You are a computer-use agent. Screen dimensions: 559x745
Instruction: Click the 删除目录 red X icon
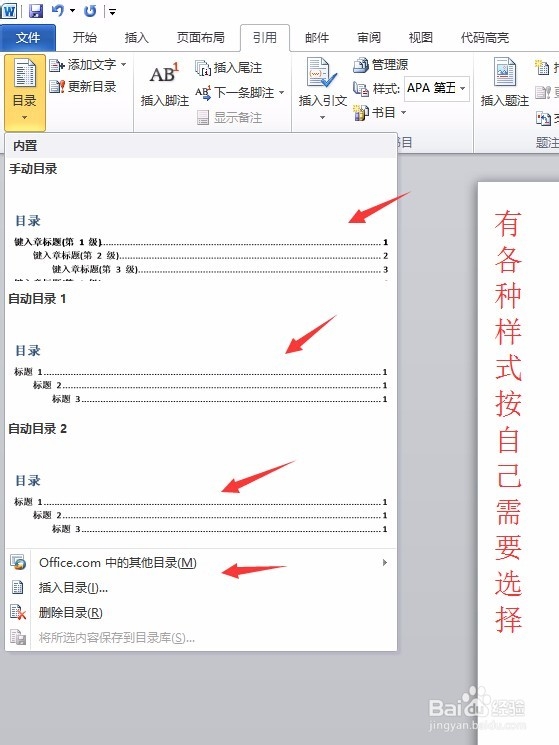coord(18,612)
